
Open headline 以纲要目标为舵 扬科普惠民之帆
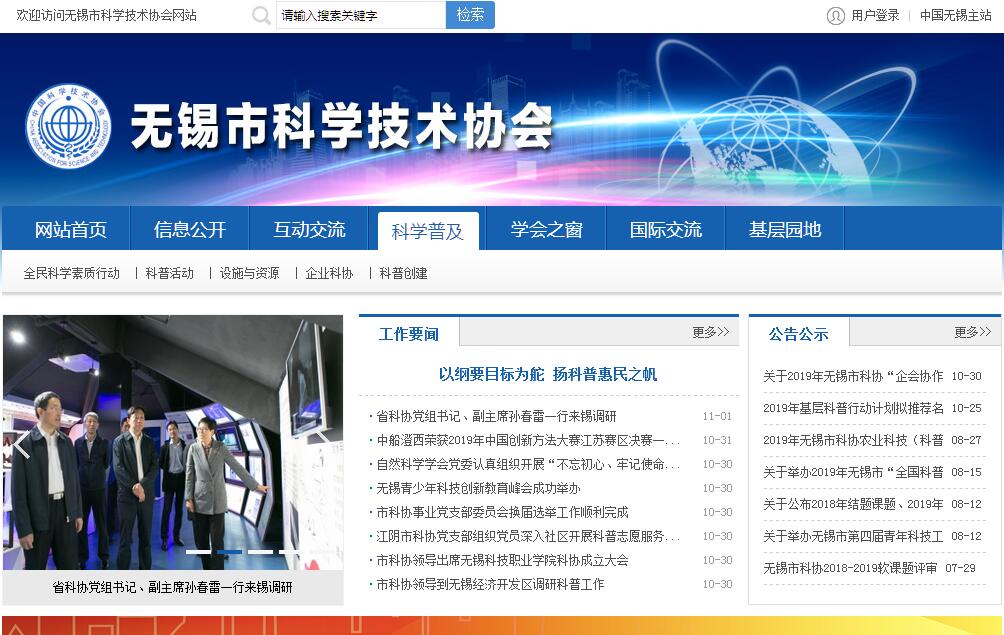pyautogui.click(x=548, y=375)
